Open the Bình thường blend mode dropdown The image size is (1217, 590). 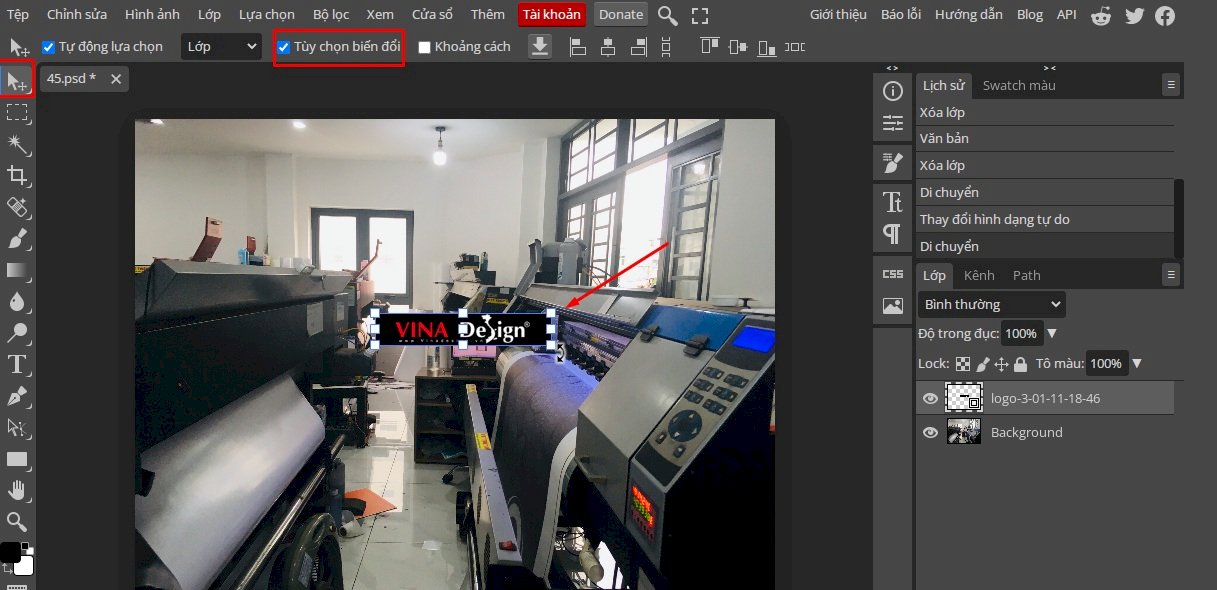(992, 304)
